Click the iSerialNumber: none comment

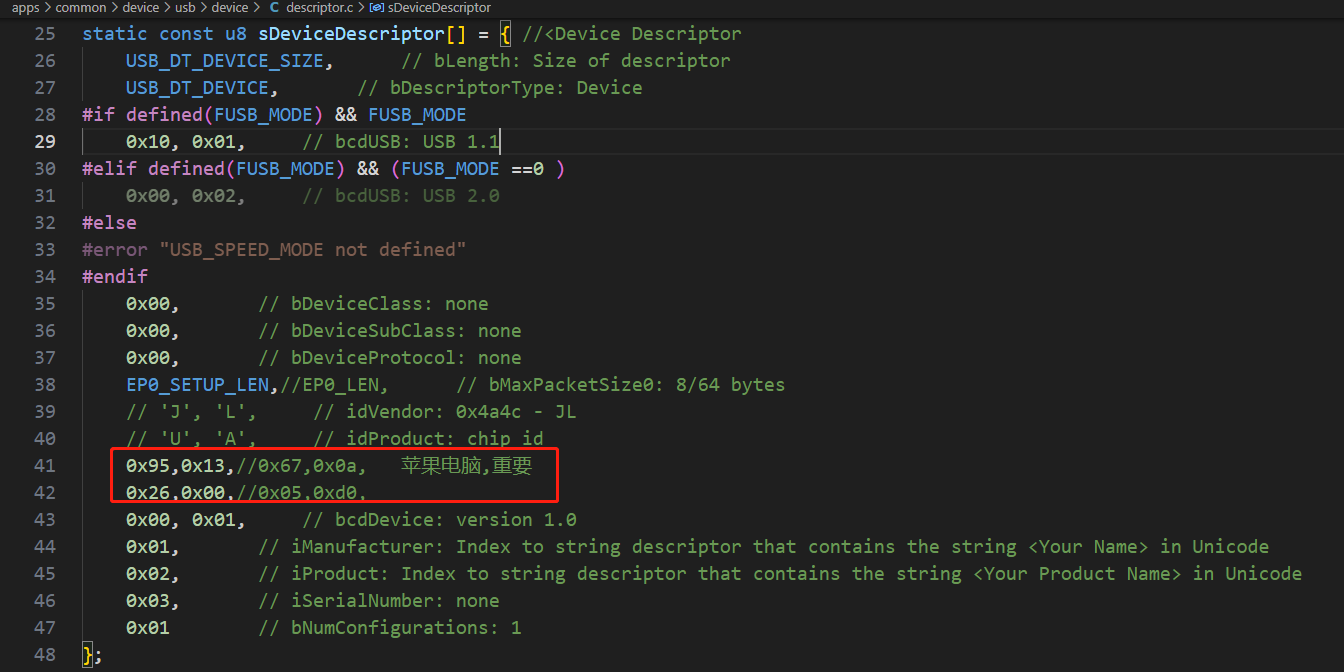click(379, 601)
